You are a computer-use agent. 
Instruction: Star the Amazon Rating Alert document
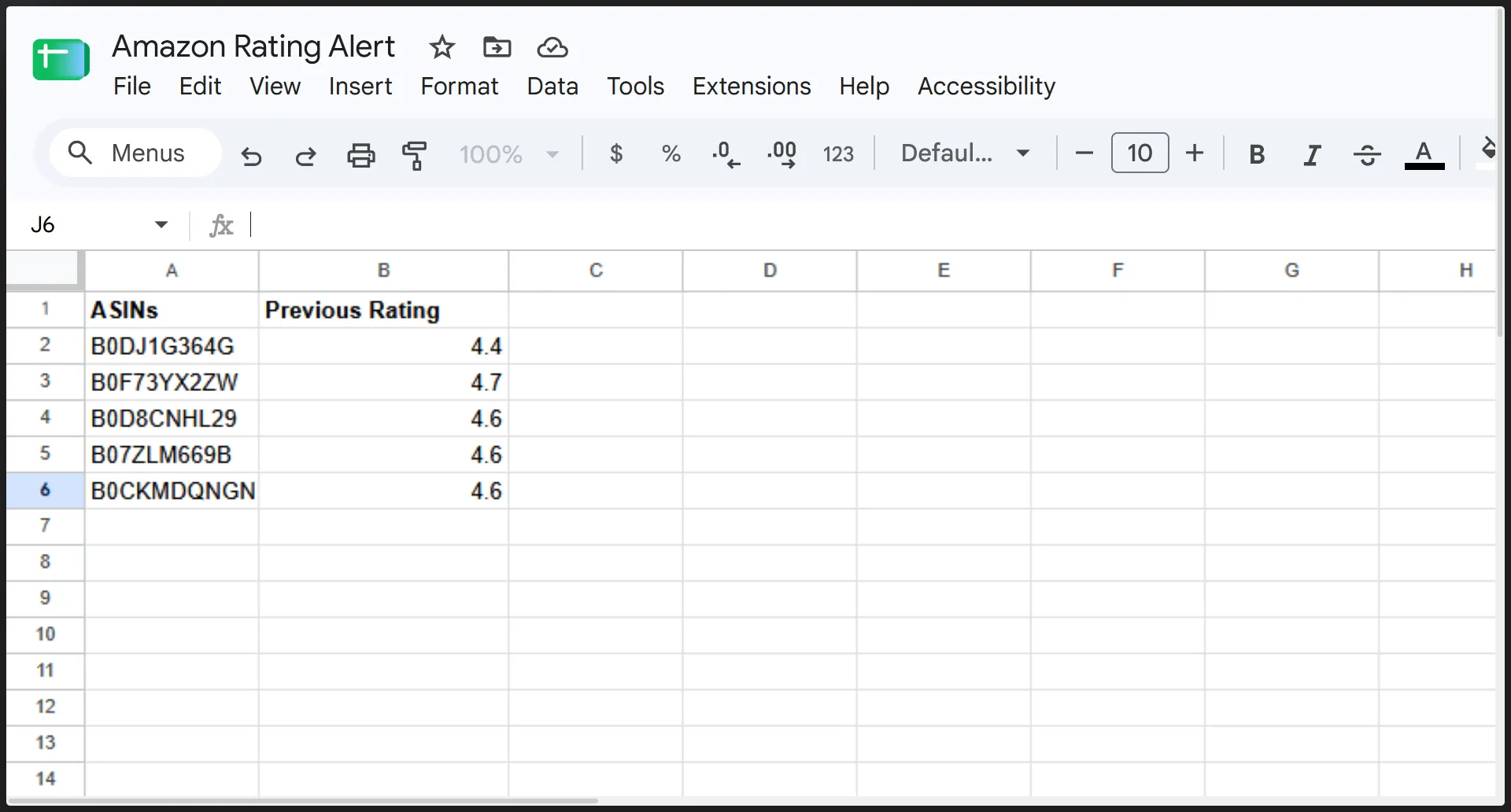click(441, 47)
